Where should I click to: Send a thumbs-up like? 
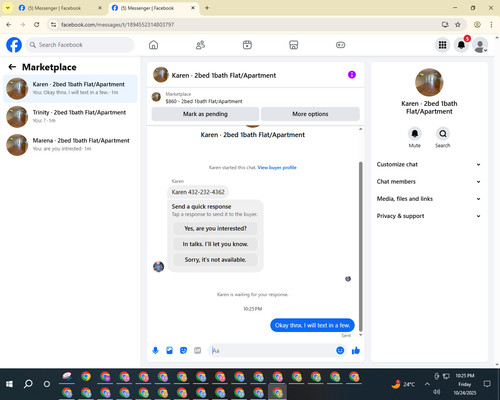(356, 350)
